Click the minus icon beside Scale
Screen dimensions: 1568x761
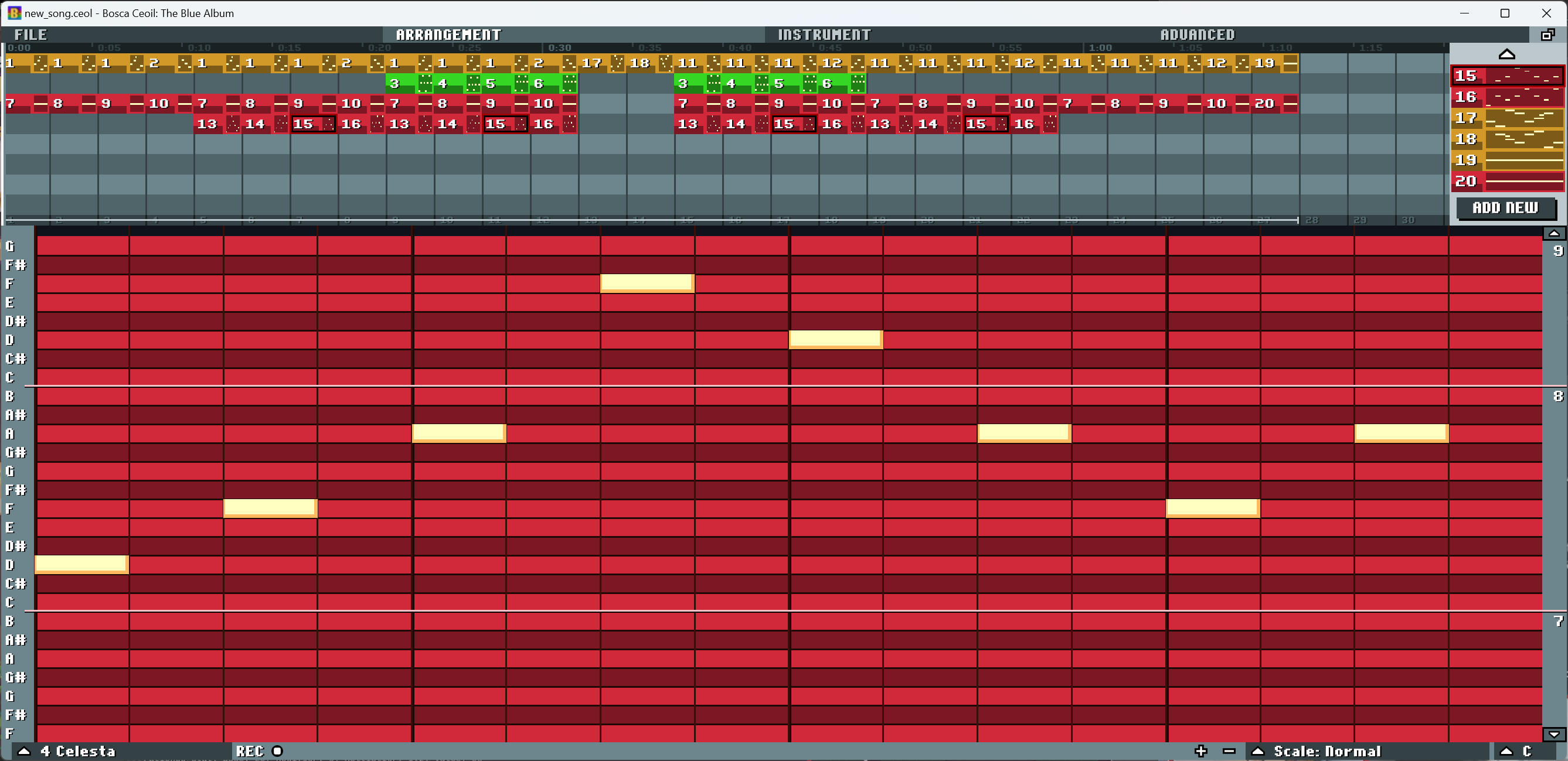[x=1229, y=751]
